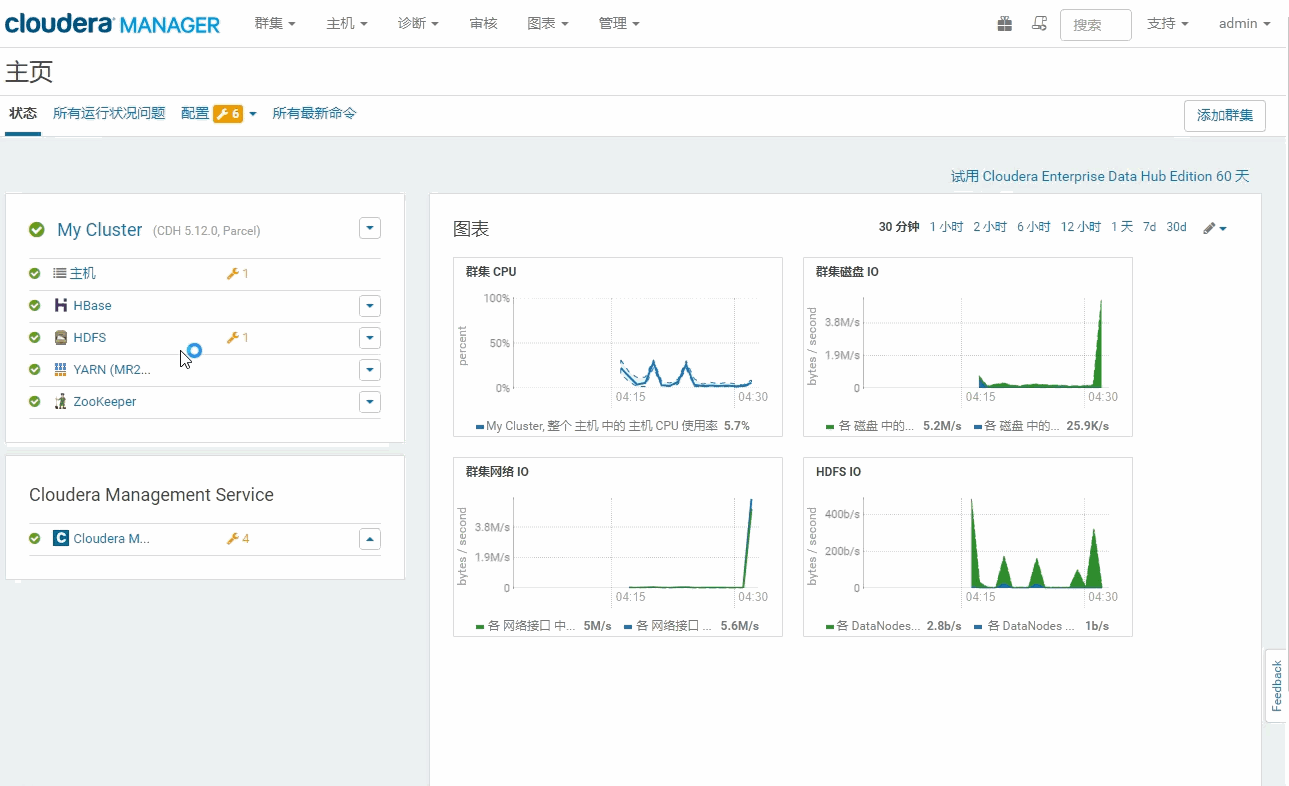This screenshot has width=1289, height=786.
Task: Select the 12 小时 time range
Action: click(1081, 227)
